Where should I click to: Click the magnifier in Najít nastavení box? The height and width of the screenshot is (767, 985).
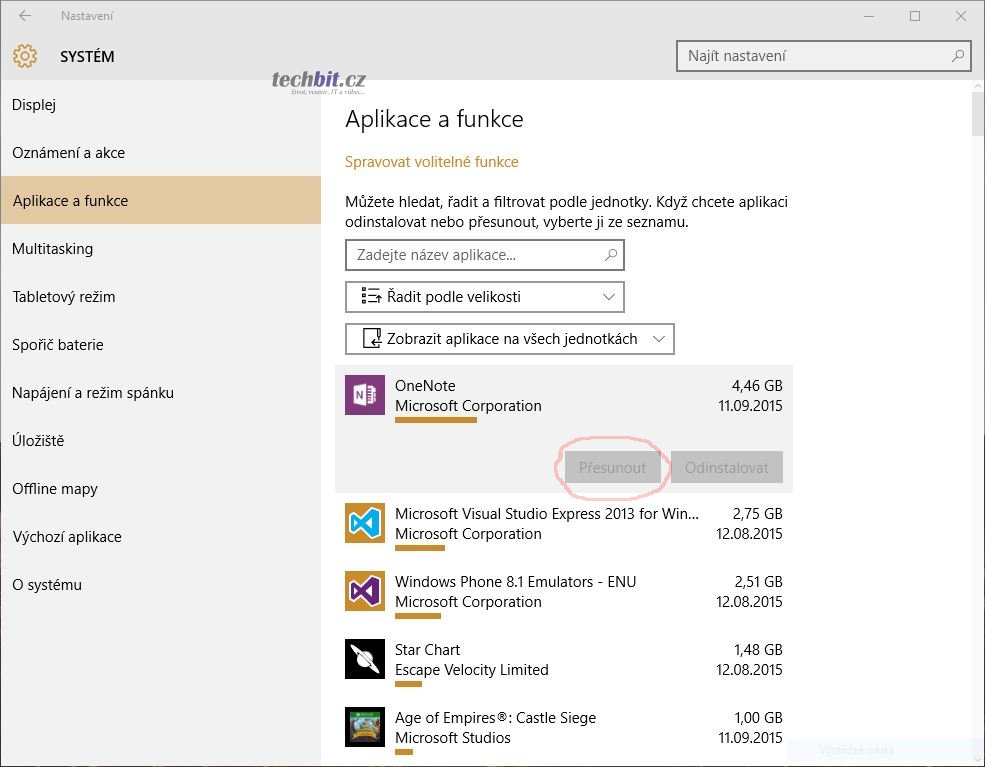pos(957,56)
